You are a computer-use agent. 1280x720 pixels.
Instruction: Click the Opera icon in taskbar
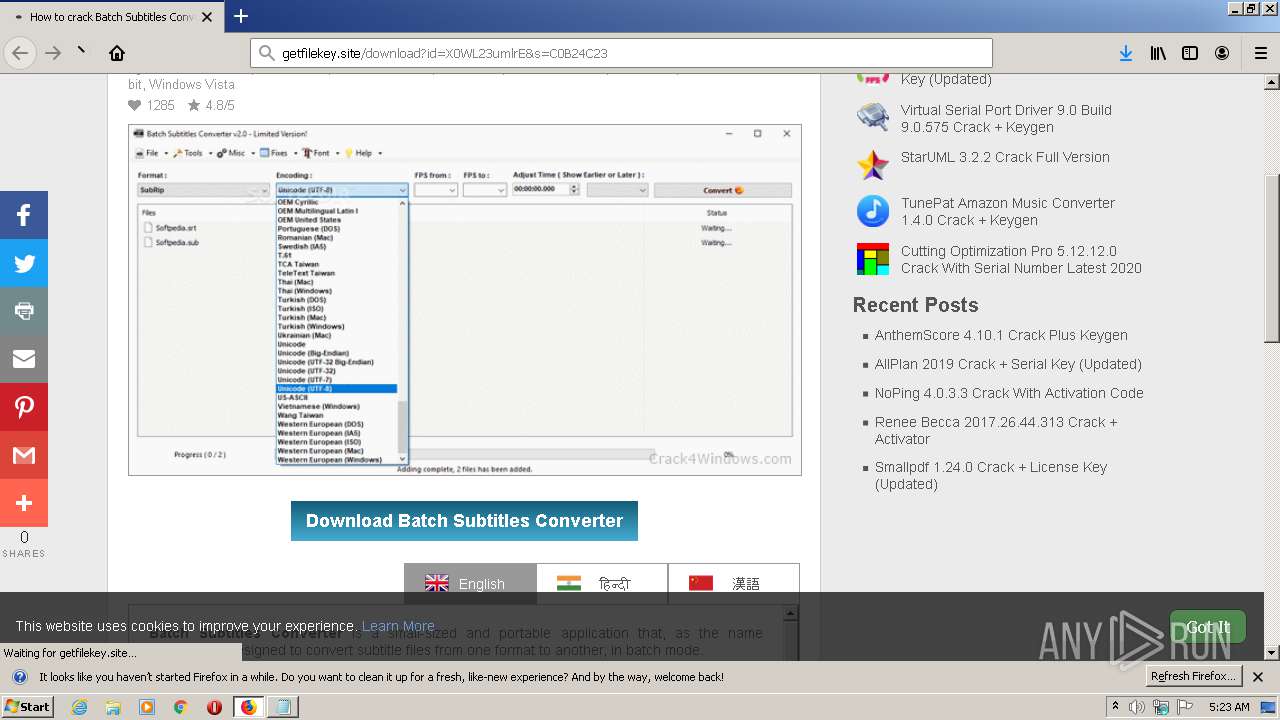[214, 707]
